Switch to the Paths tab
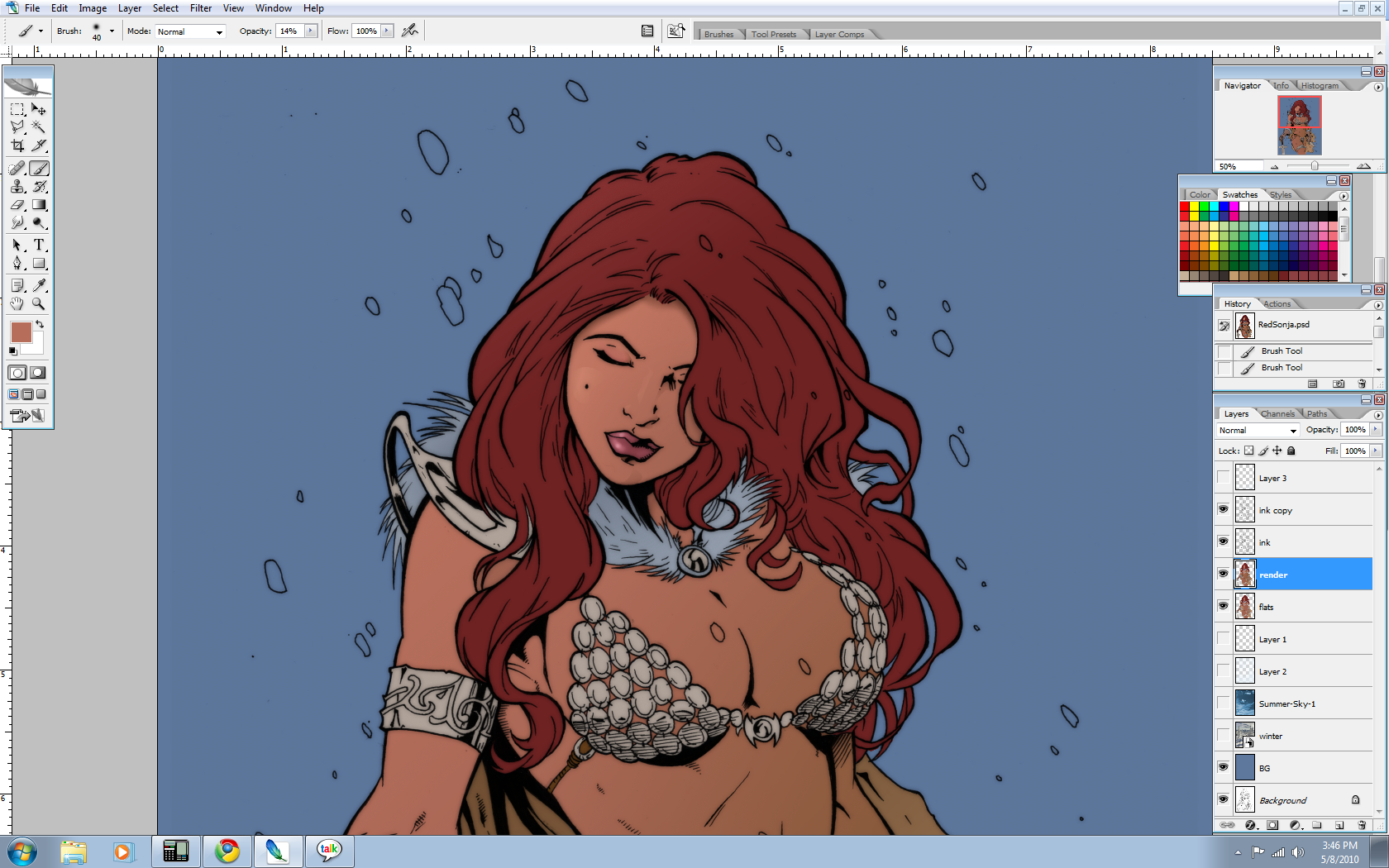The height and width of the screenshot is (868, 1389). pos(1317,413)
